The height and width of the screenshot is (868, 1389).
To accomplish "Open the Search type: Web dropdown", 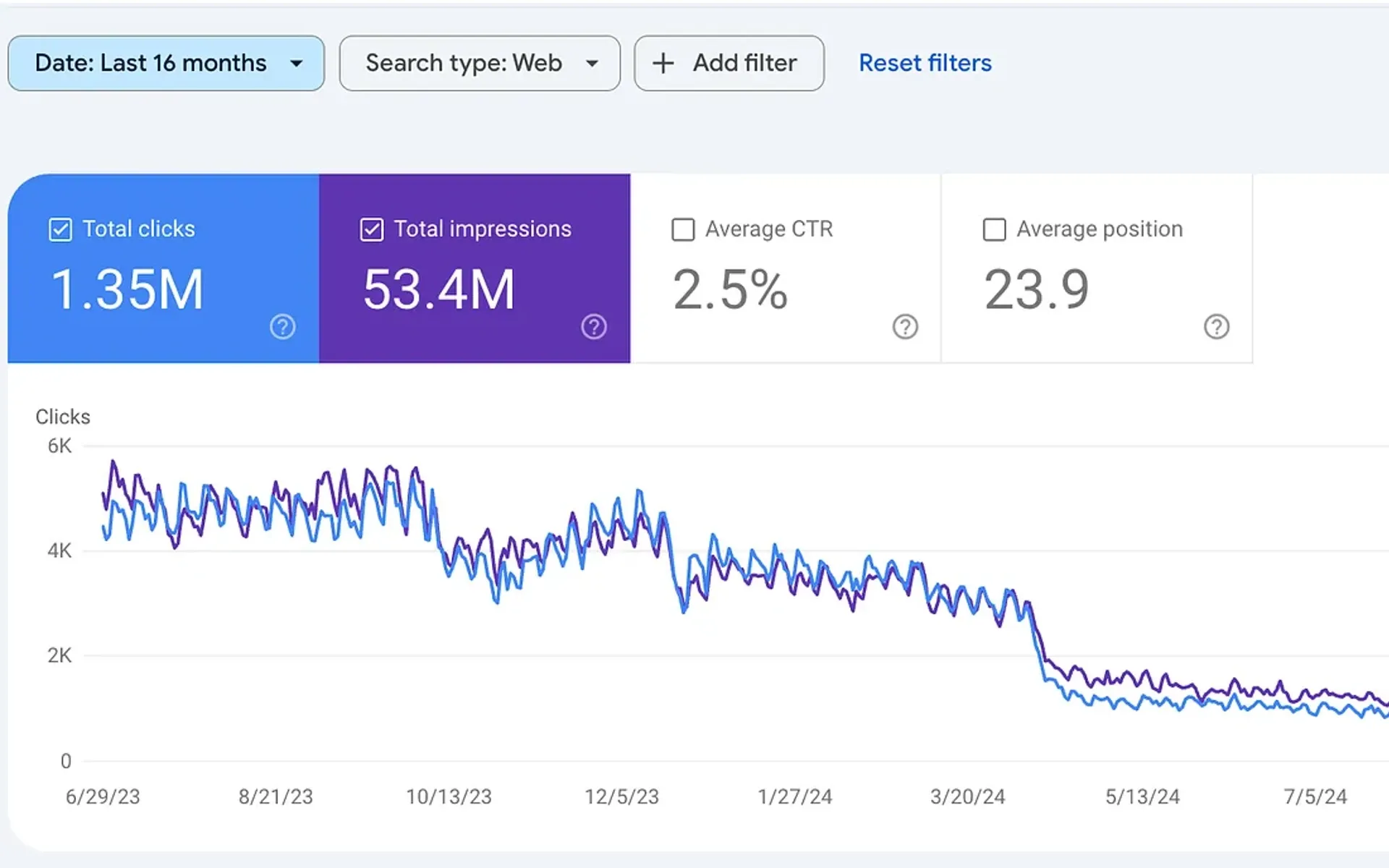I will pos(480,63).
